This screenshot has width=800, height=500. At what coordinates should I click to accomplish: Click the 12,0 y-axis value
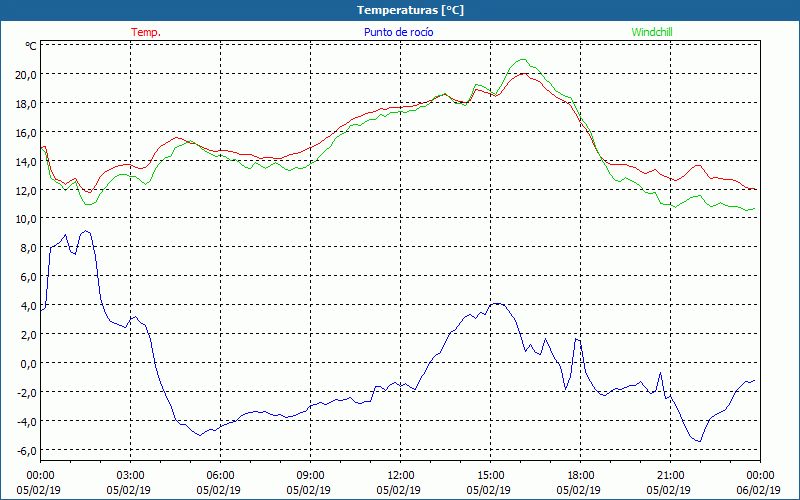(27, 190)
